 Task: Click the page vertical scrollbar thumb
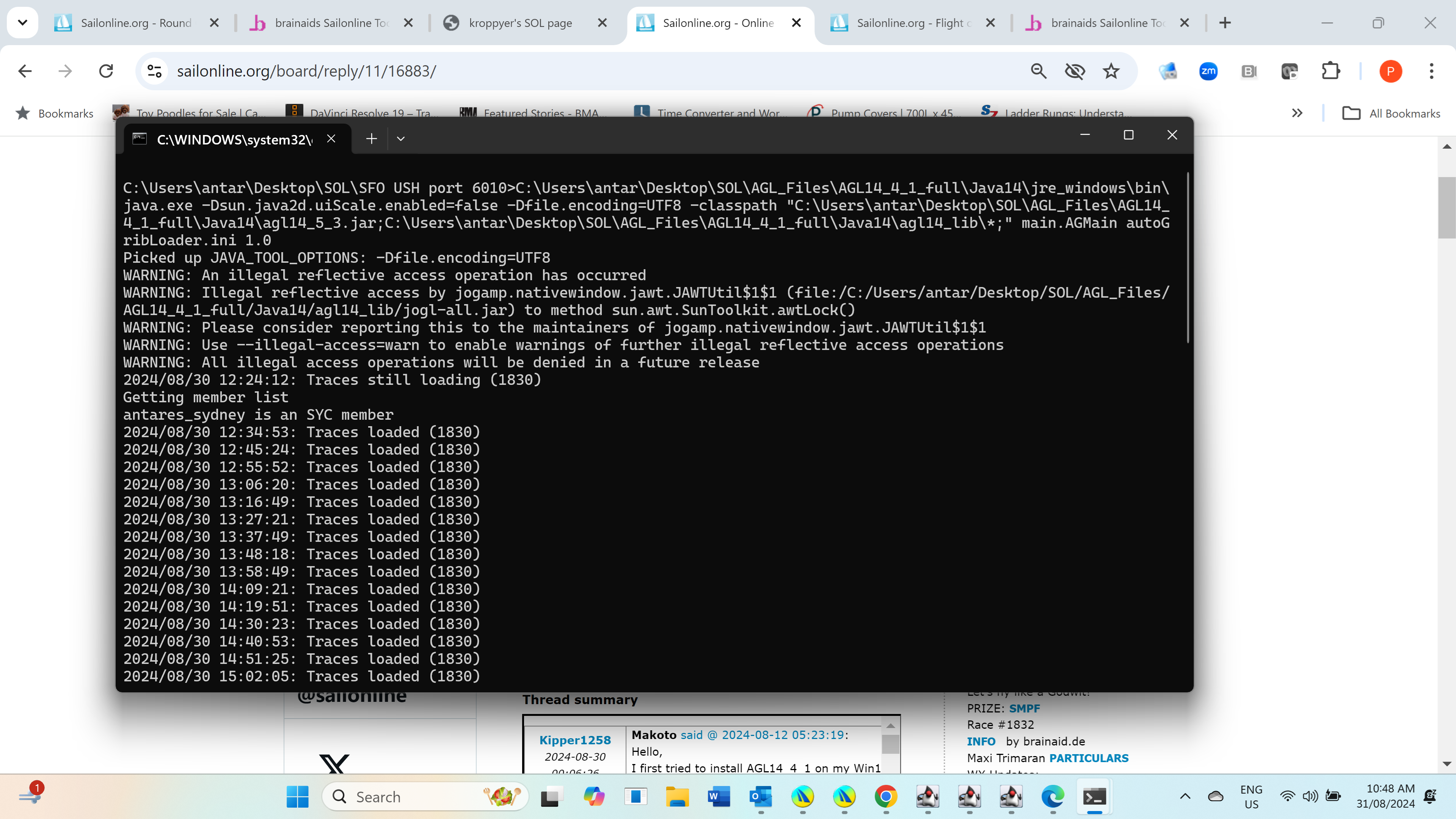pos(1447,208)
